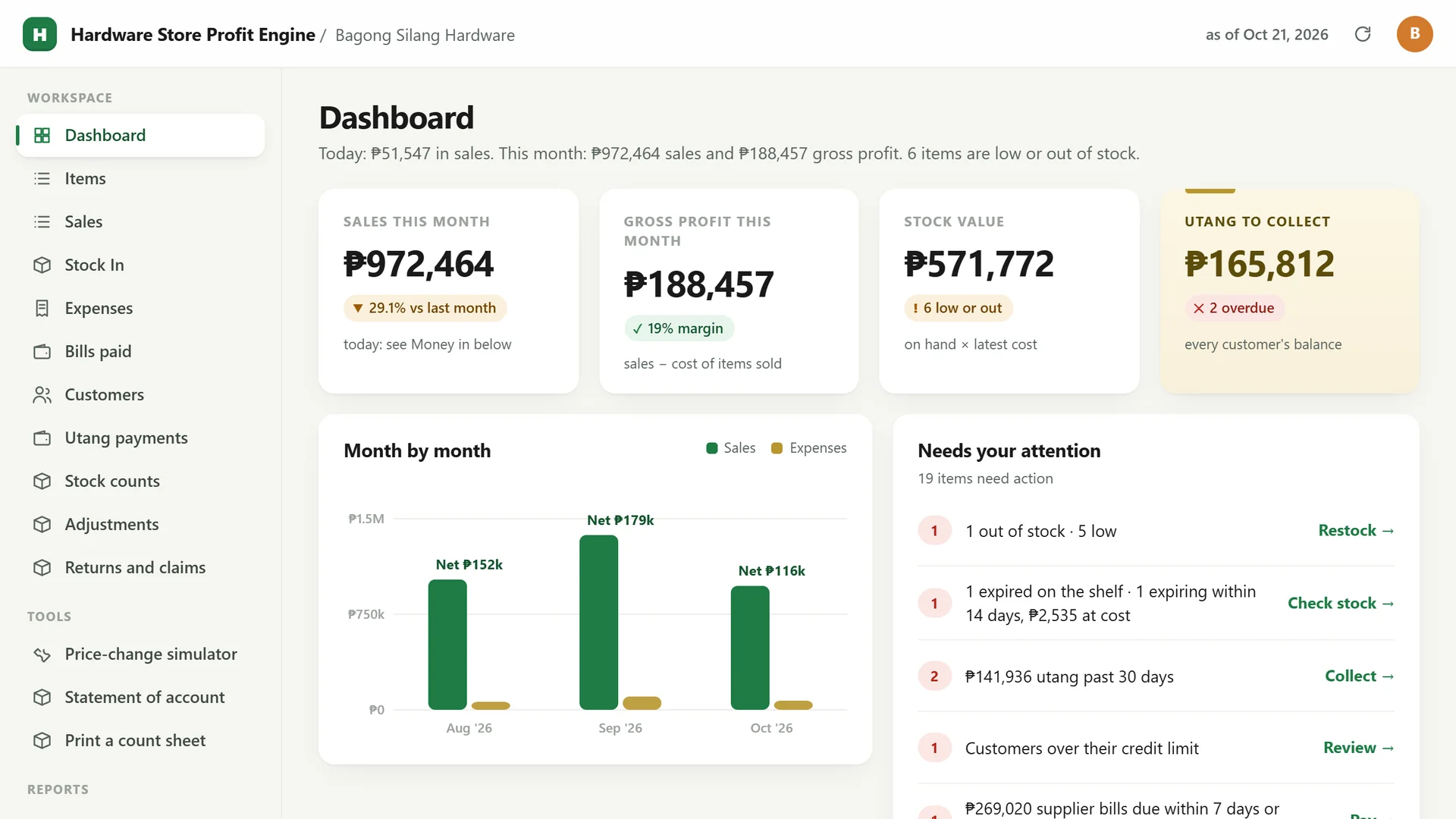
Task: Click the Utang payments wallet icon
Action: click(x=42, y=438)
